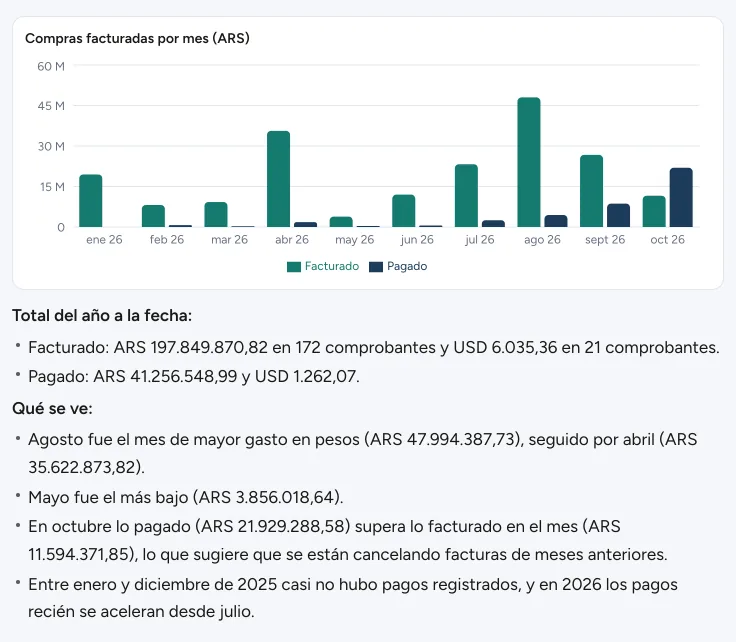Click the chart title 'Compras facturadas por mes (ARS)'

pyautogui.click(x=137, y=38)
